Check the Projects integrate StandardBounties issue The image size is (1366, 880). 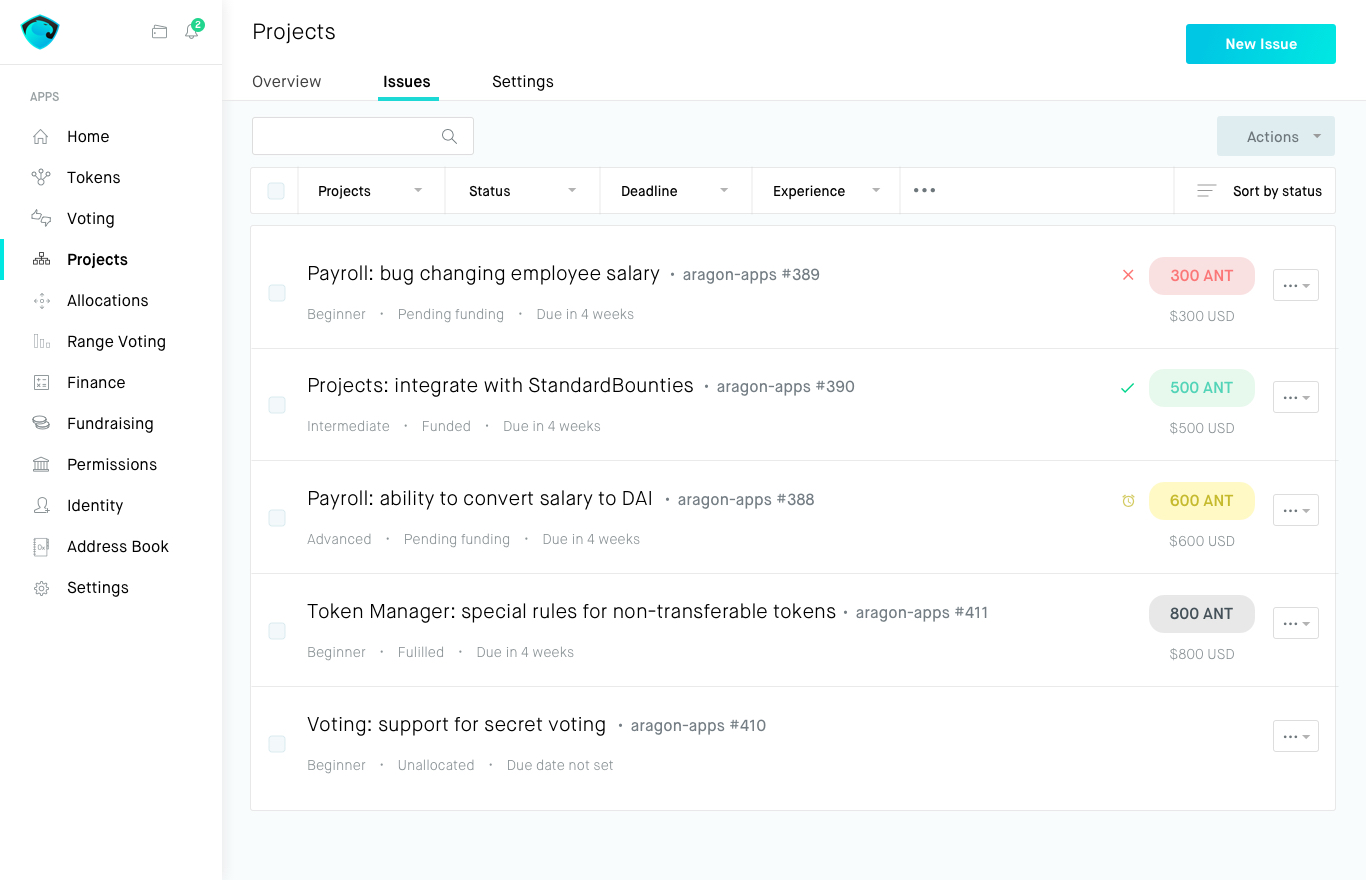pyautogui.click(x=277, y=405)
